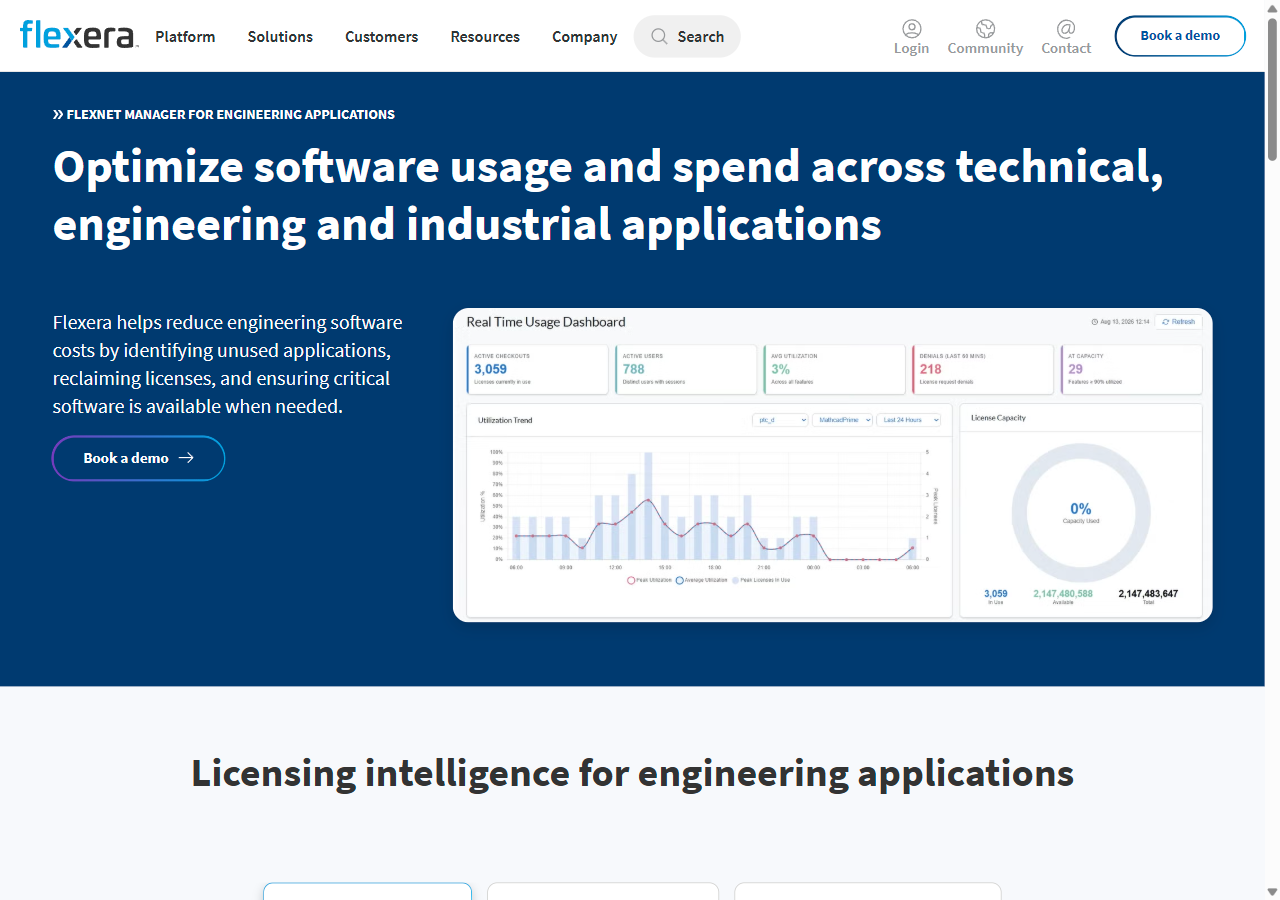Click the 2,147,480,588 Available value
This screenshot has height=900, width=1280.
(1063, 594)
